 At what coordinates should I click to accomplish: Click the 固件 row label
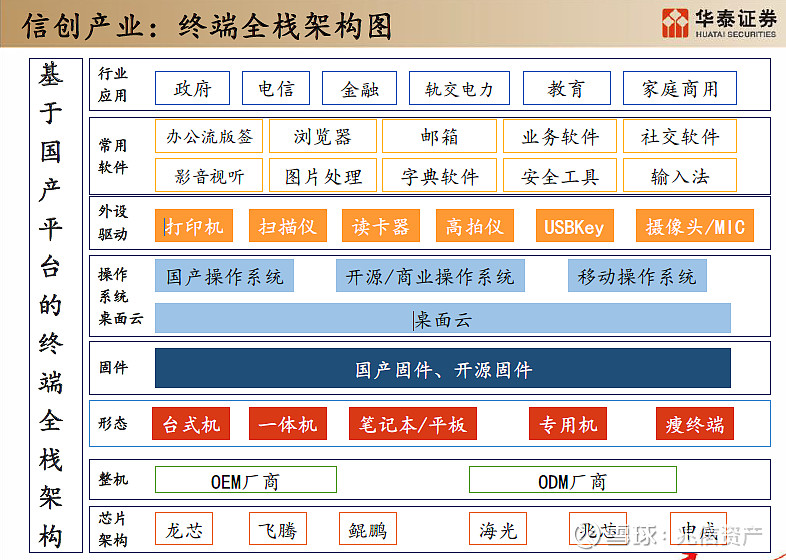pos(113,367)
